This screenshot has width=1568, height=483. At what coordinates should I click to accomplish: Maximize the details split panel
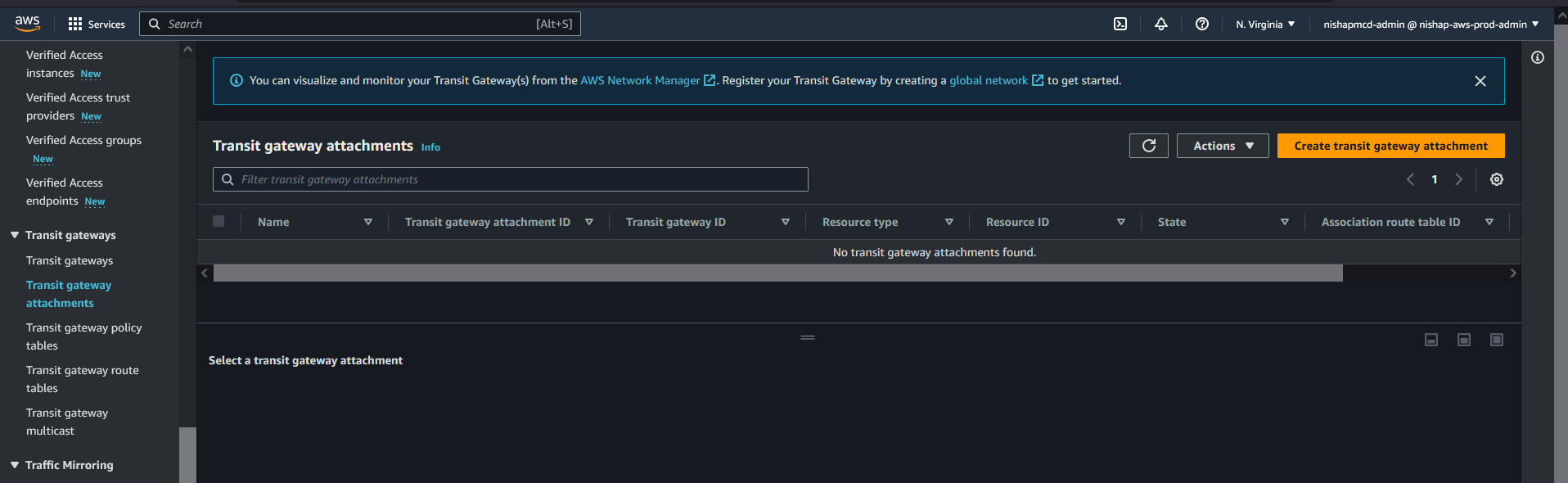pyautogui.click(x=1496, y=340)
